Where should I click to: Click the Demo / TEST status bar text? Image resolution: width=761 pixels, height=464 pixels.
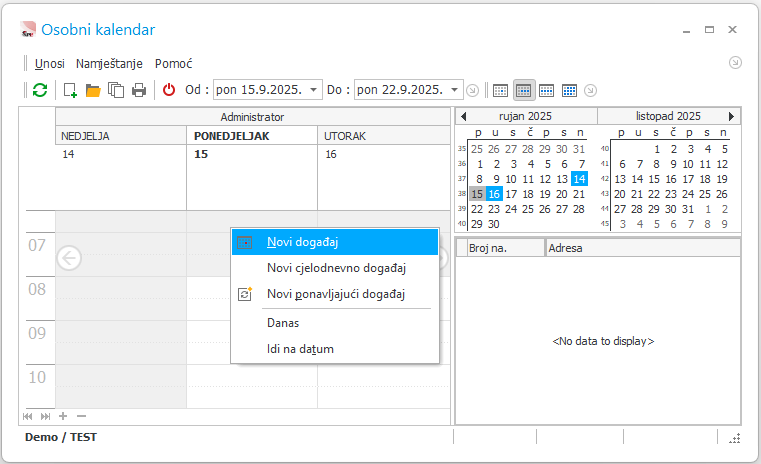pos(61,437)
